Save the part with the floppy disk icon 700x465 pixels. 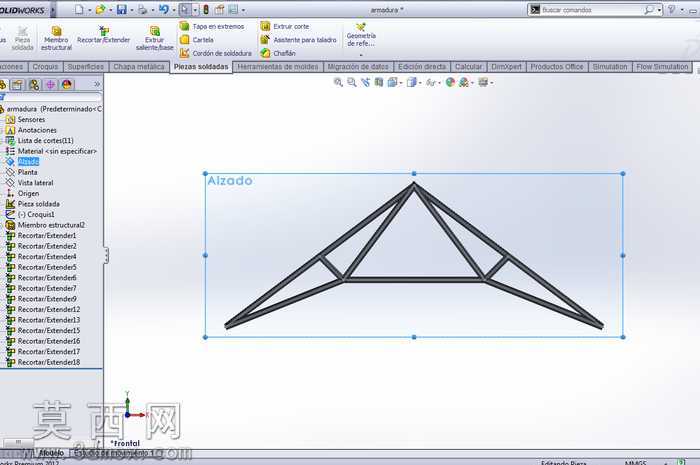click(121, 9)
